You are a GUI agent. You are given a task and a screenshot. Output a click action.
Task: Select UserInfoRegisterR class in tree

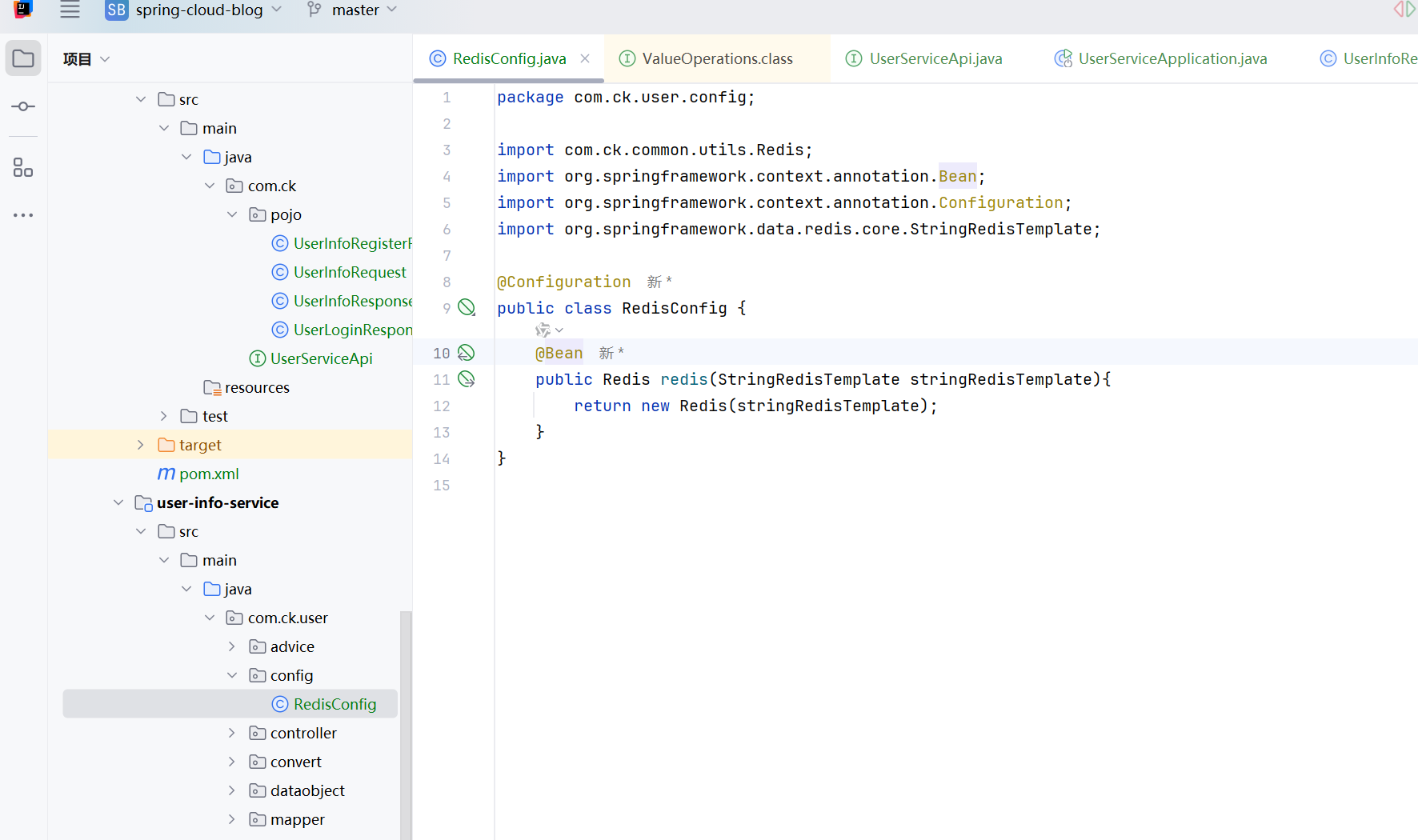coord(342,243)
